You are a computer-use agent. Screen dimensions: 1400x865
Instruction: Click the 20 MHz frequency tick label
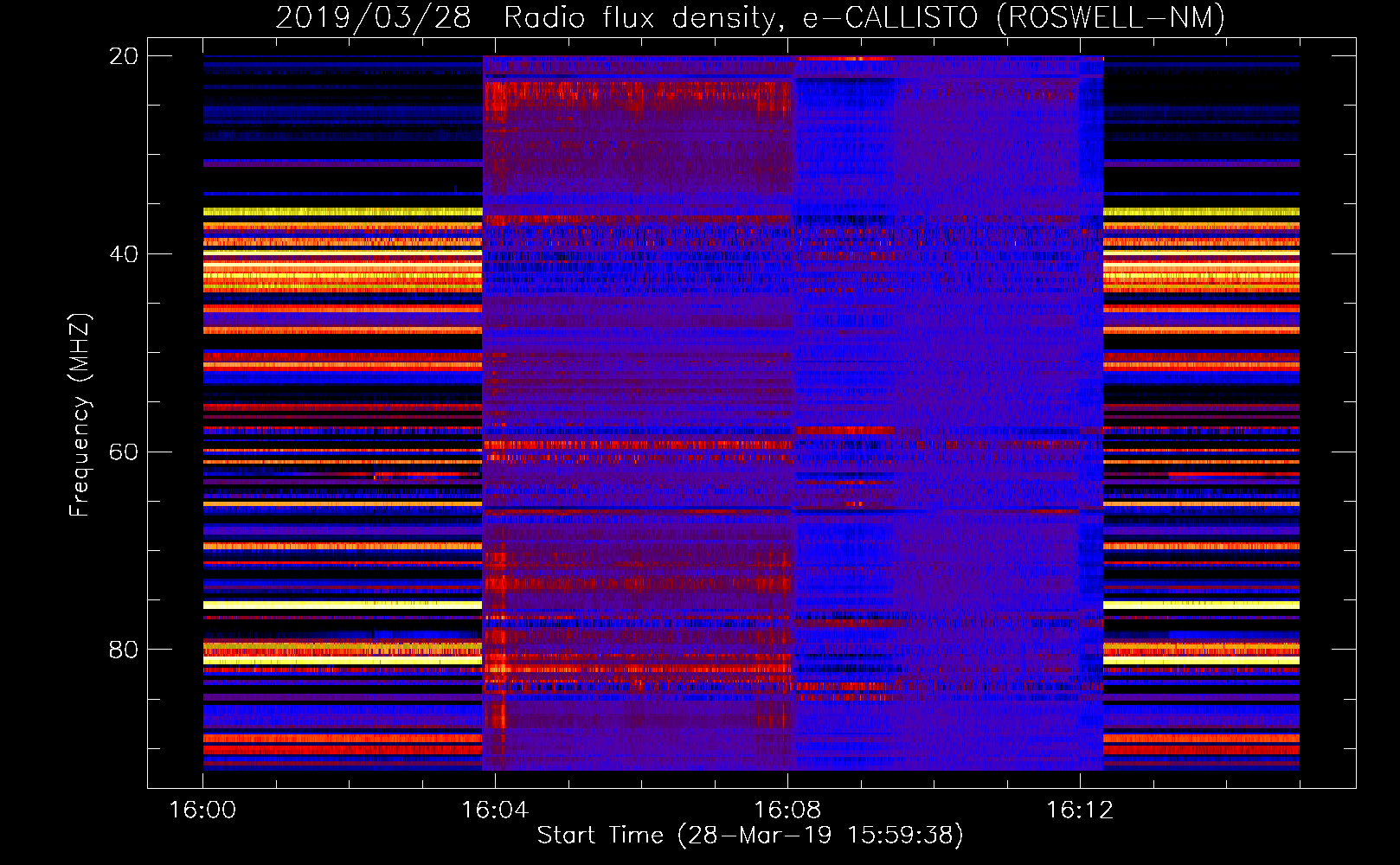(x=123, y=56)
